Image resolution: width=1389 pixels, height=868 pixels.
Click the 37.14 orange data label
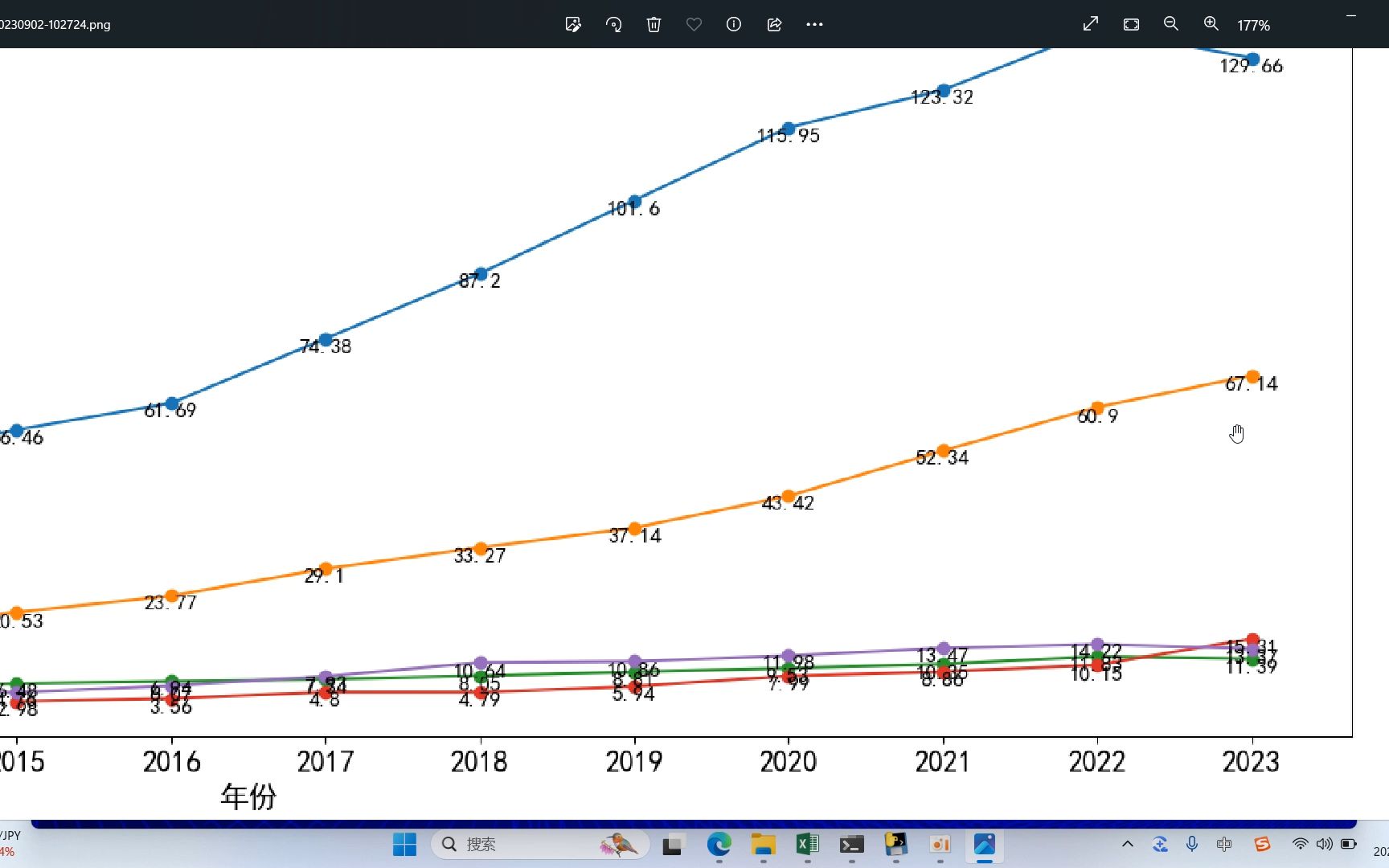tap(635, 536)
